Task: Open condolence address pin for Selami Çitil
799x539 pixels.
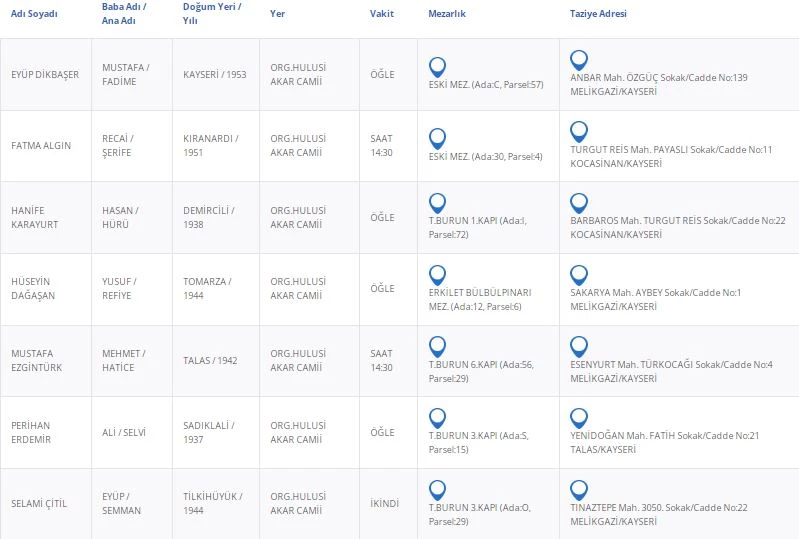Action: click(x=578, y=491)
